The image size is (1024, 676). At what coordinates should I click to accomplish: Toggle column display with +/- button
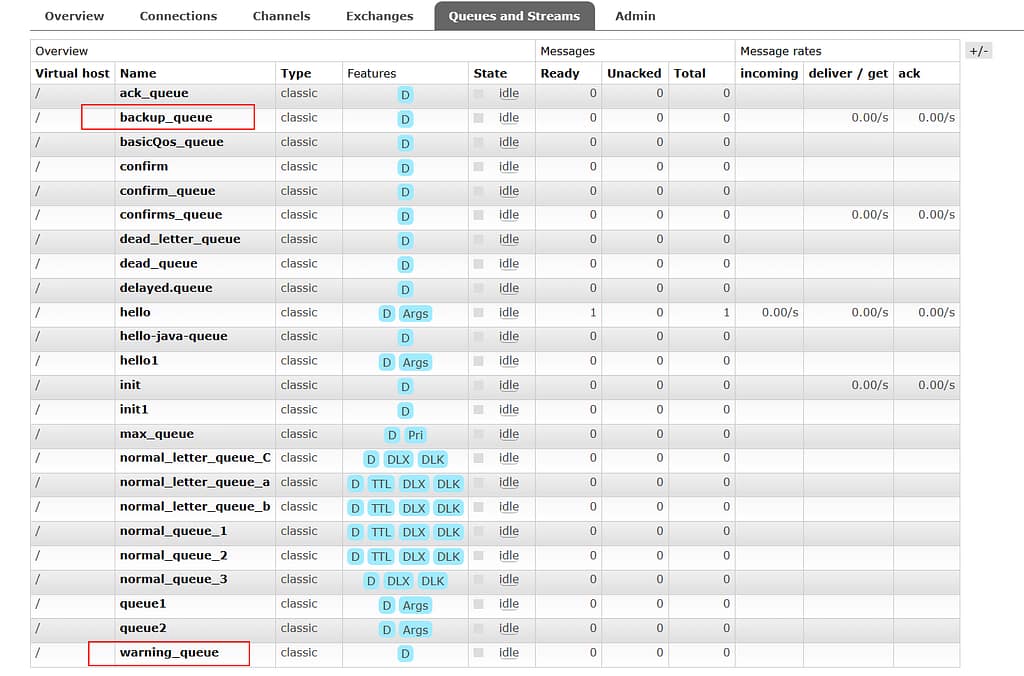[x=978, y=51]
